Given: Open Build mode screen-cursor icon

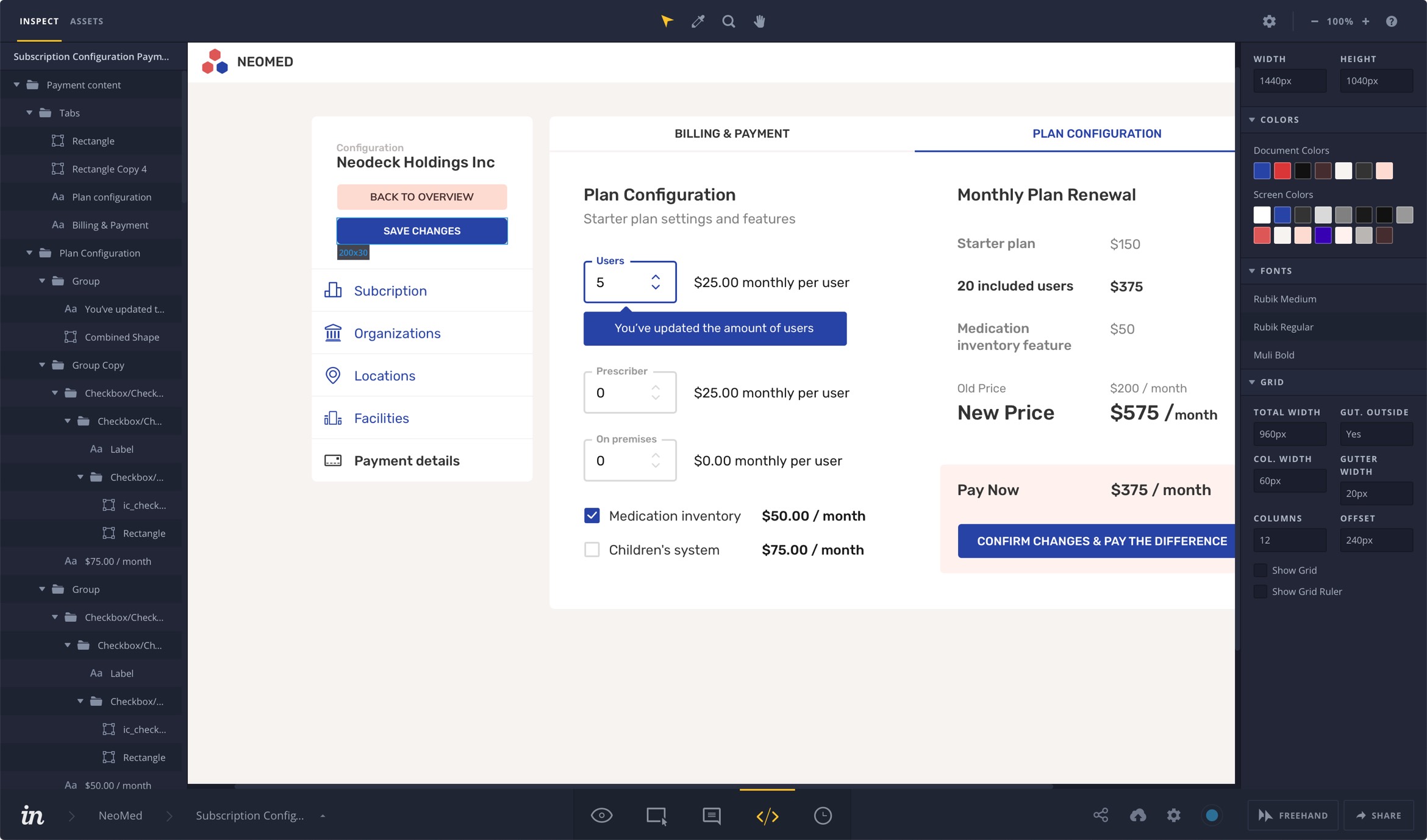Looking at the screenshot, I should pyautogui.click(x=656, y=815).
